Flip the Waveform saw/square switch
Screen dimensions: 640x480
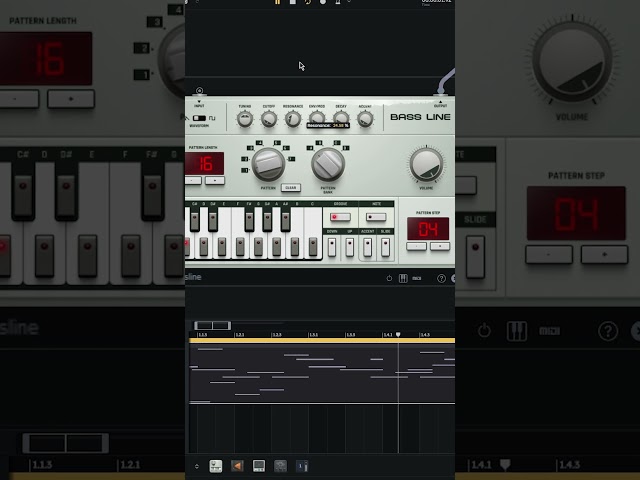(x=199, y=118)
